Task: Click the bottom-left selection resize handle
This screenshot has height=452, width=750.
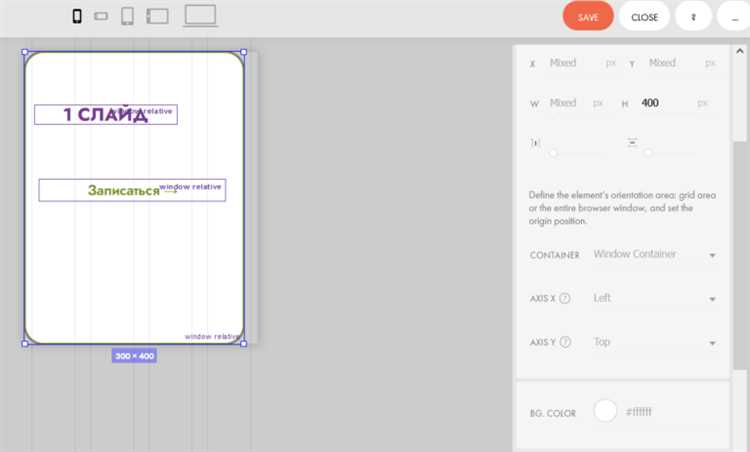Action: coord(25,343)
